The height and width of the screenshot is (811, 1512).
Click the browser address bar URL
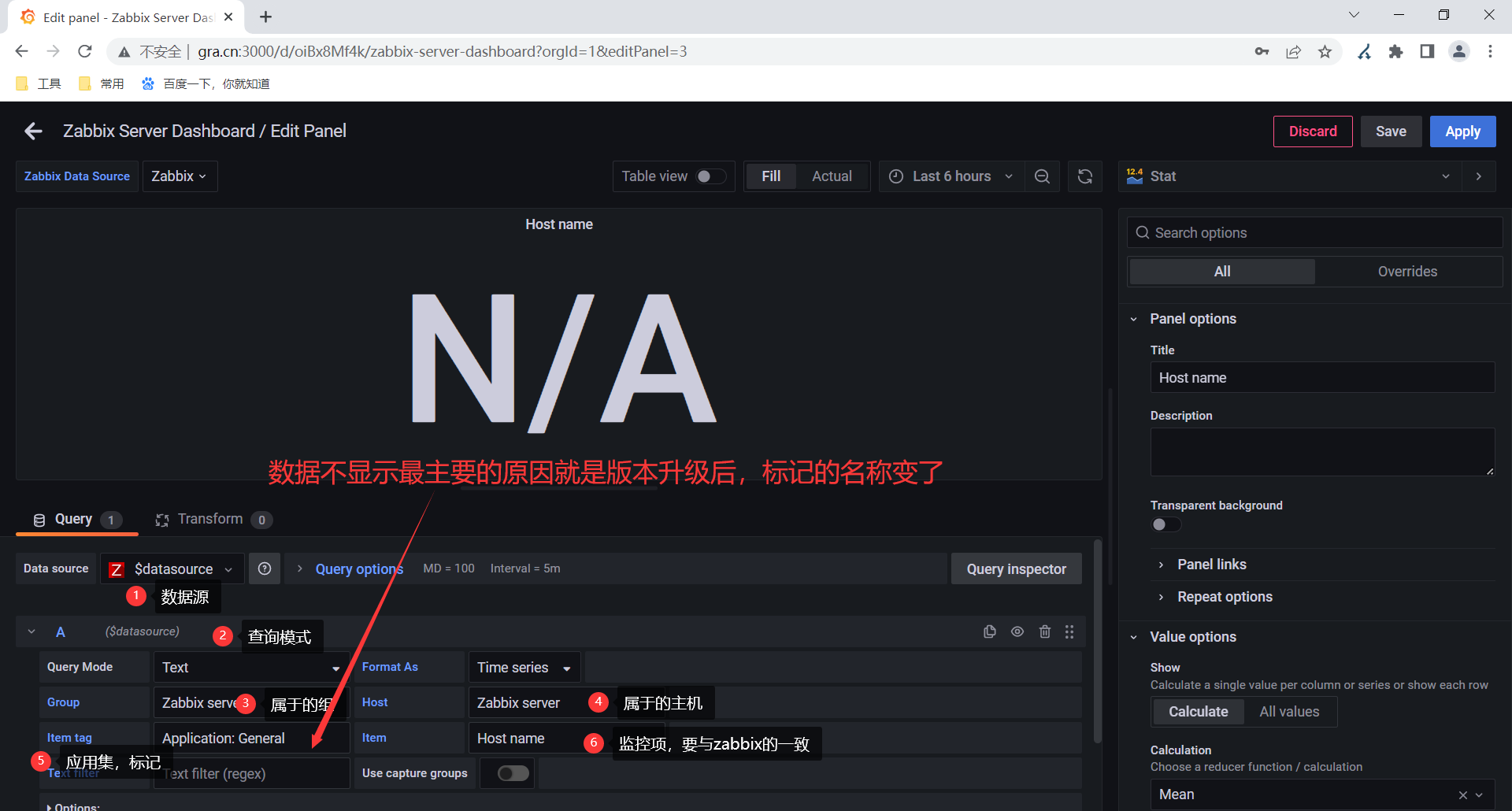tap(442, 51)
